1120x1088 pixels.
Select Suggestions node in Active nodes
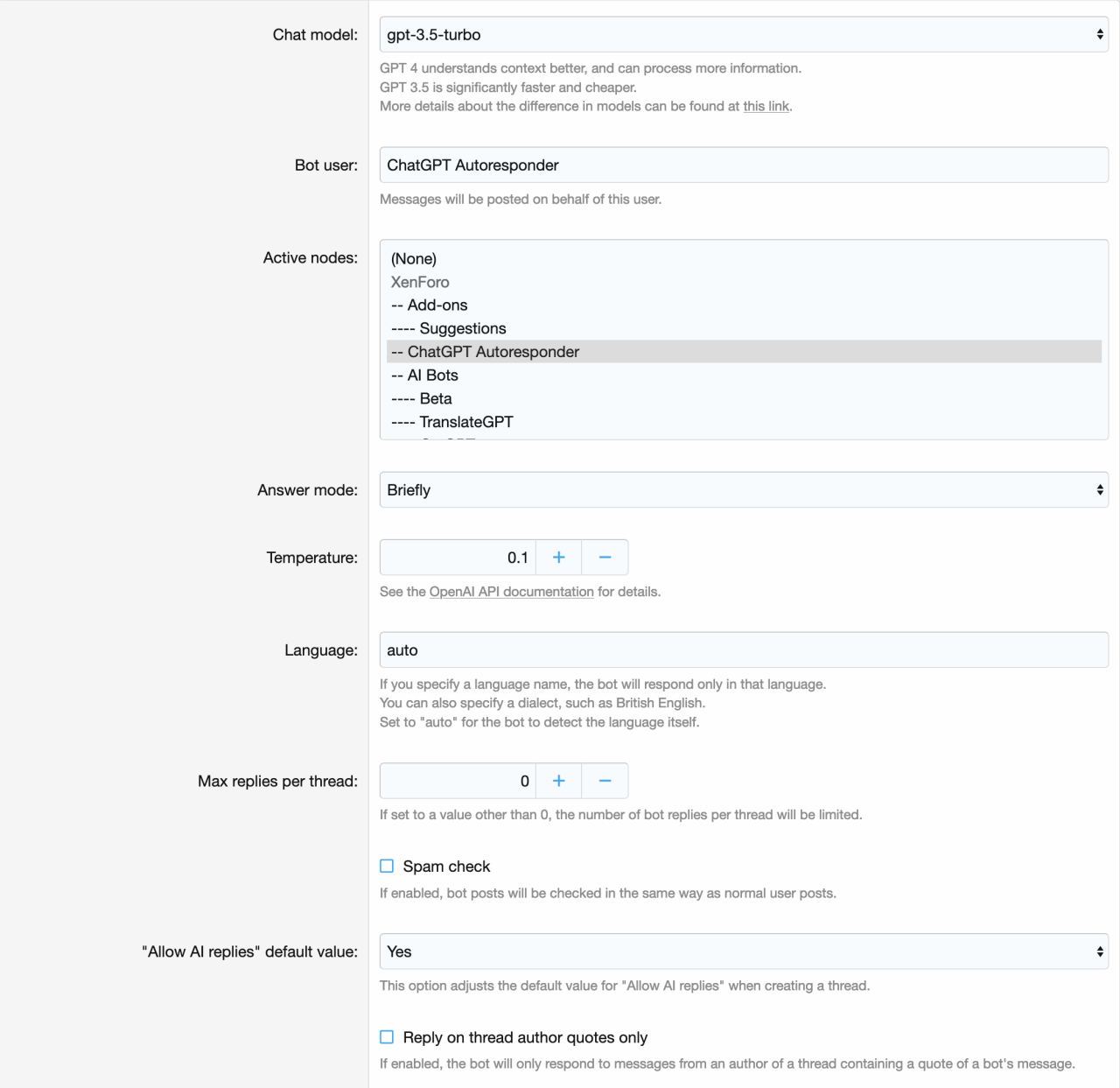(x=462, y=329)
